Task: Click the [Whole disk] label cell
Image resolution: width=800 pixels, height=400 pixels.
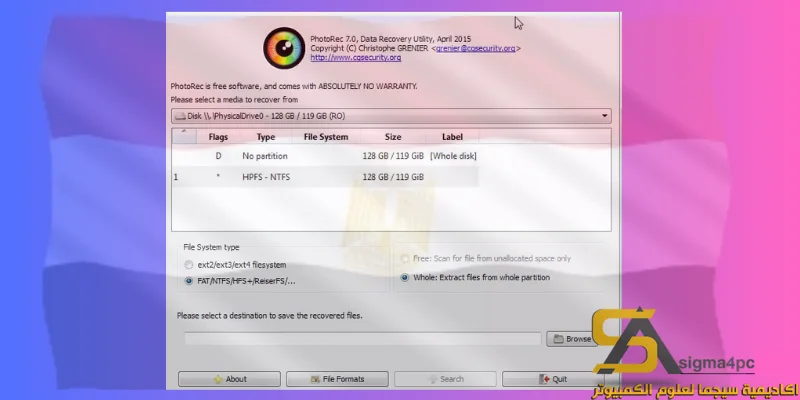Action: coord(453,156)
